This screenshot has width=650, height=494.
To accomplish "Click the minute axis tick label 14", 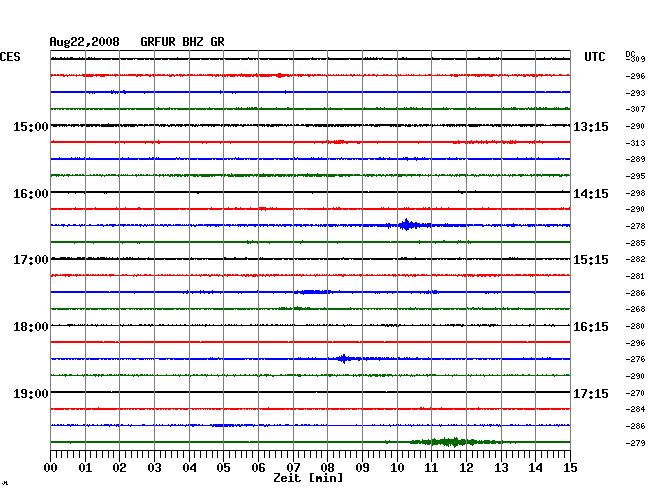I will click(x=535, y=468).
